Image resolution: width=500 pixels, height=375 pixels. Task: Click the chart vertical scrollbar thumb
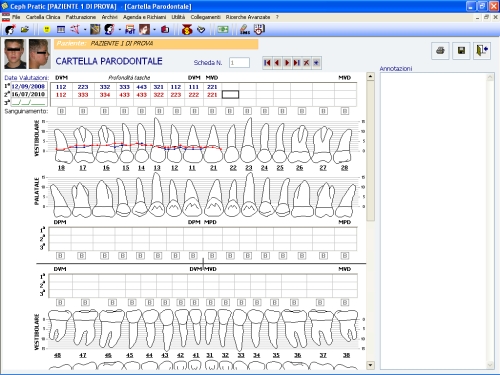point(370,151)
